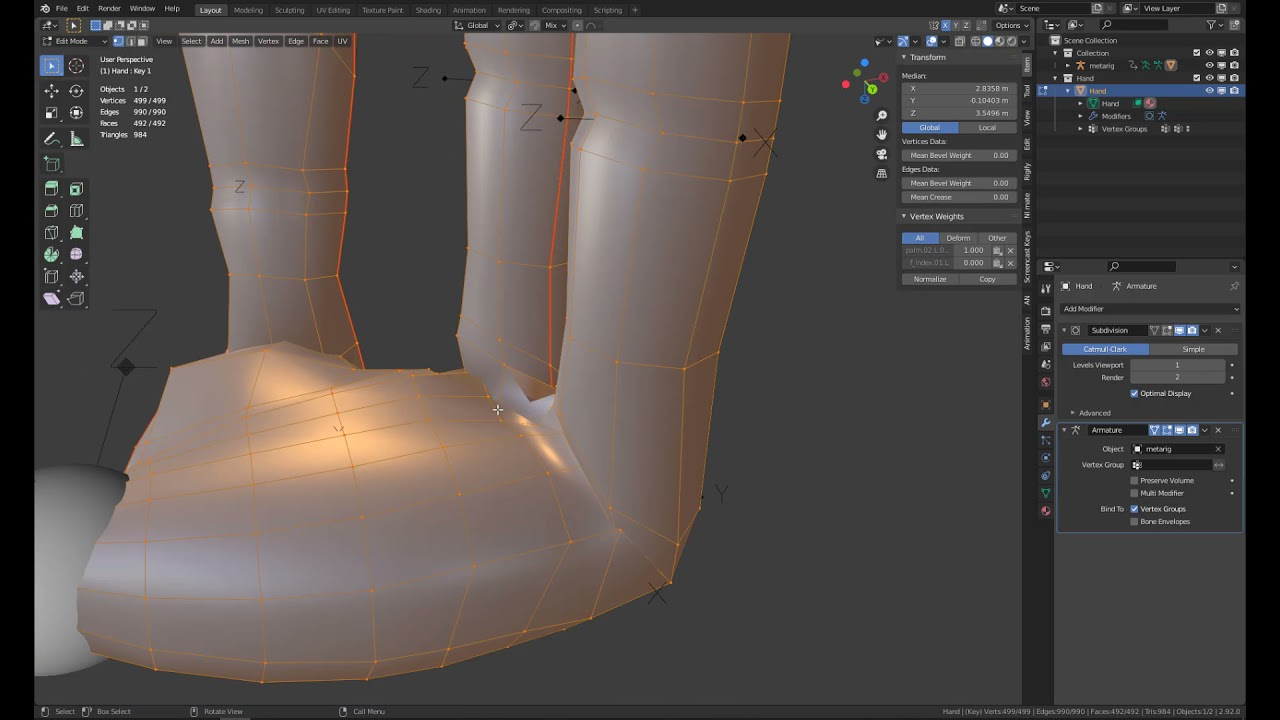Select the Move tool in the toolbar

tap(51, 90)
